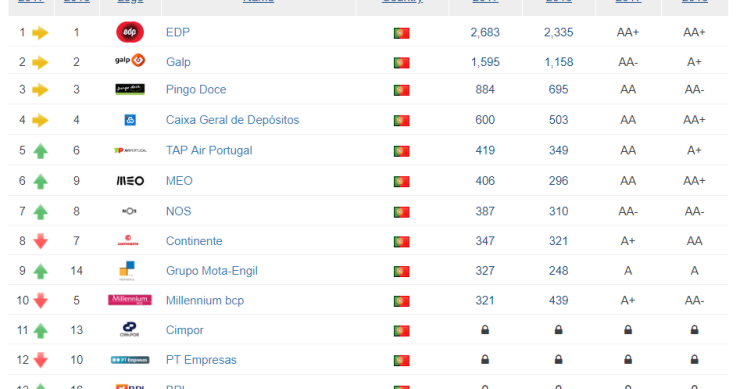The image size is (740, 389).
Task: Click the Galp logo icon
Action: pyautogui.click(x=130, y=60)
